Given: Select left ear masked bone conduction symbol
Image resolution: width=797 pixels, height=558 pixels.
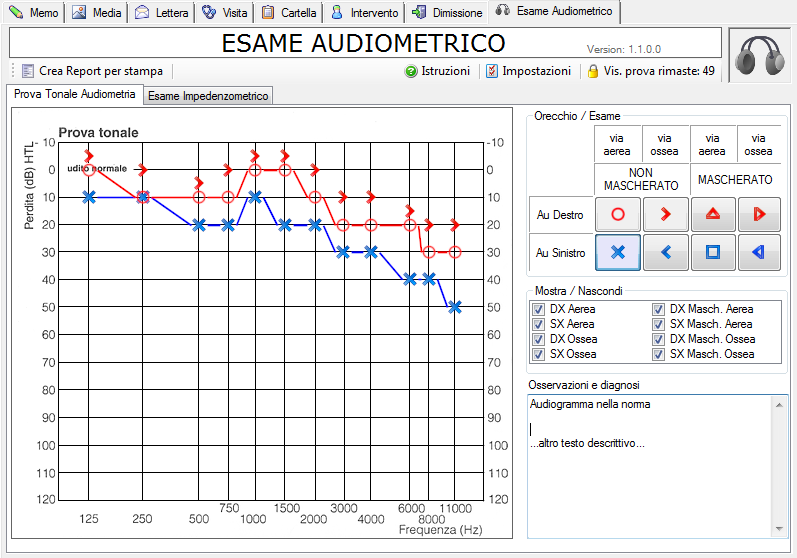Looking at the screenshot, I should [759, 253].
